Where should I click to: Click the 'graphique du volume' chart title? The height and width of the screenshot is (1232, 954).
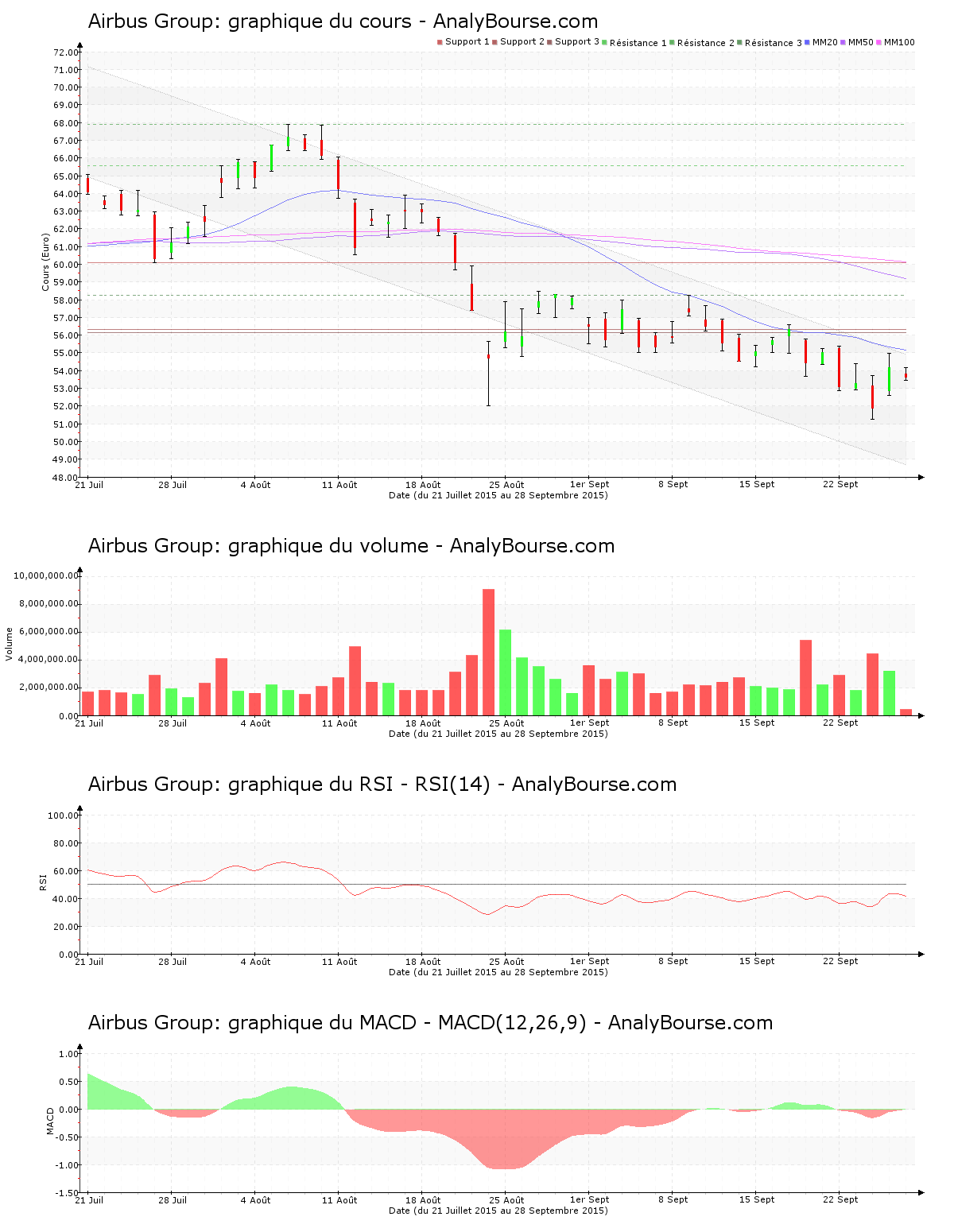coord(351,546)
